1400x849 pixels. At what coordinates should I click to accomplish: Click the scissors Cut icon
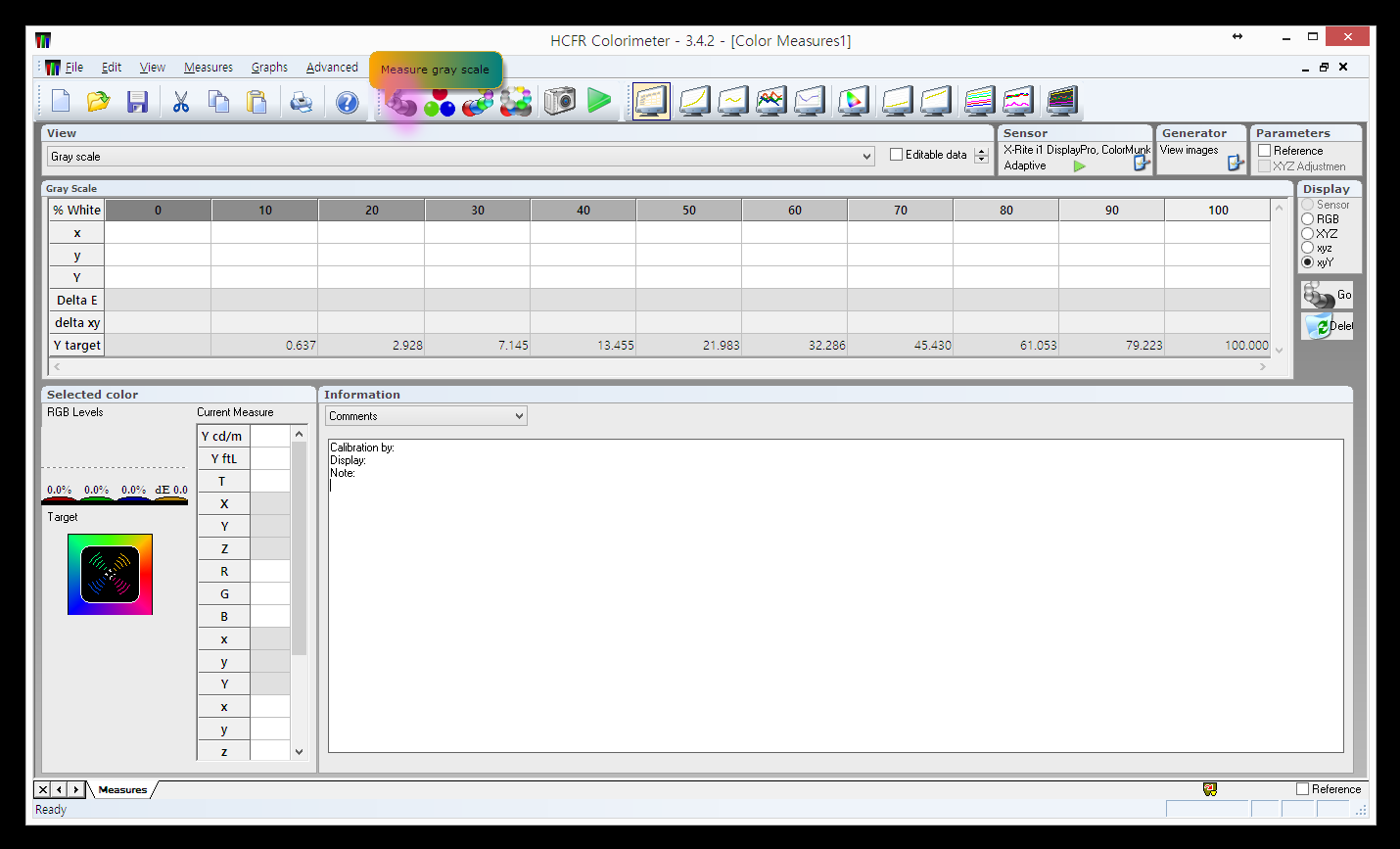tap(181, 102)
